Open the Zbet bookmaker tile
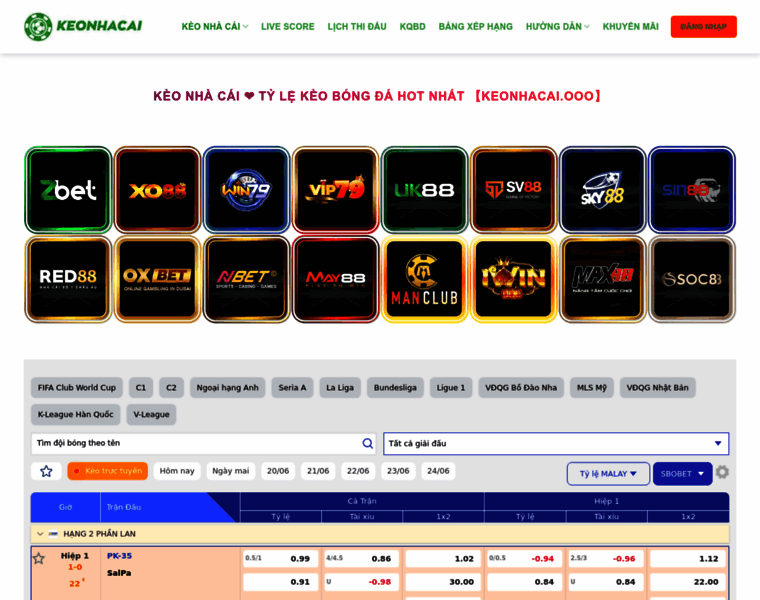Image resolution: width=760 pixels, height=600 pixels. click(x=68, y=190)
